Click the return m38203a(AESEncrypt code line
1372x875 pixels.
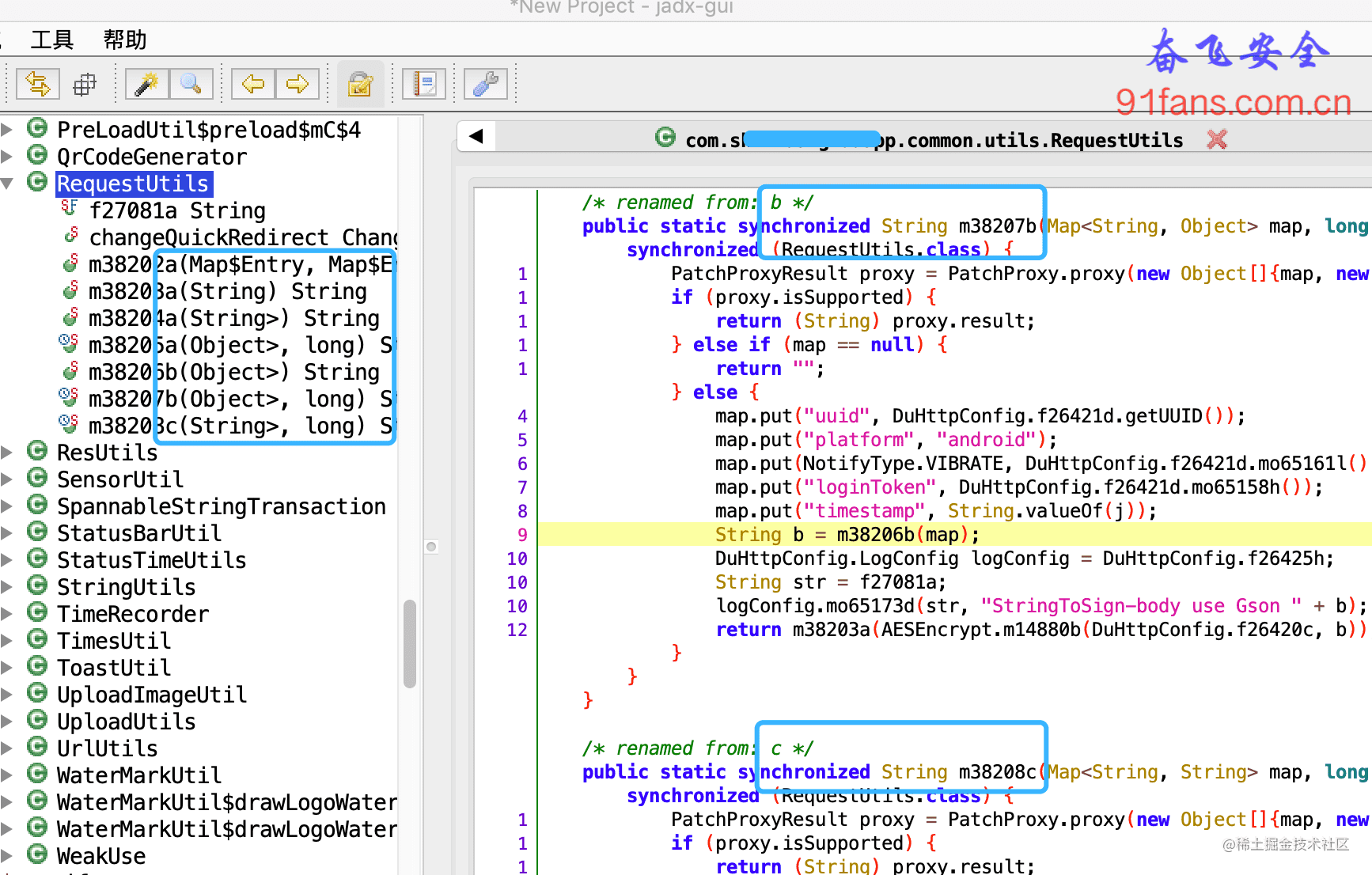[1041, 630]
